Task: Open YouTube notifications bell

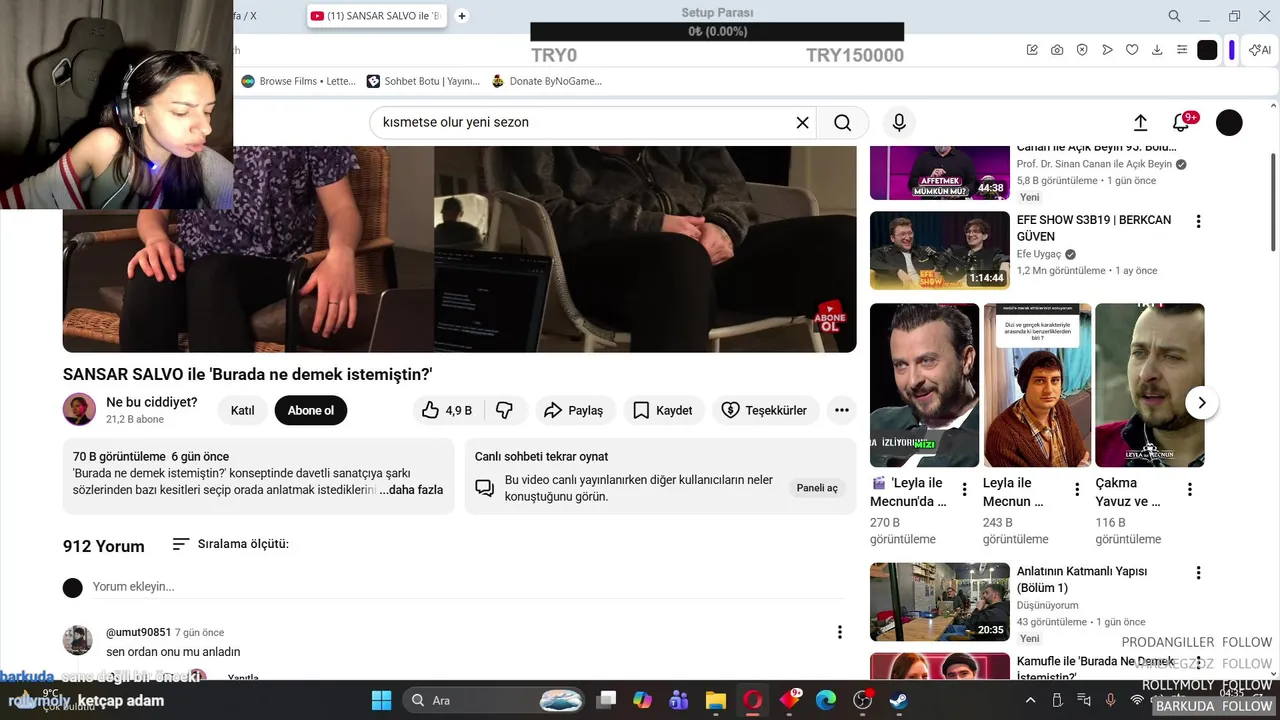Action: coord(1182,122)
